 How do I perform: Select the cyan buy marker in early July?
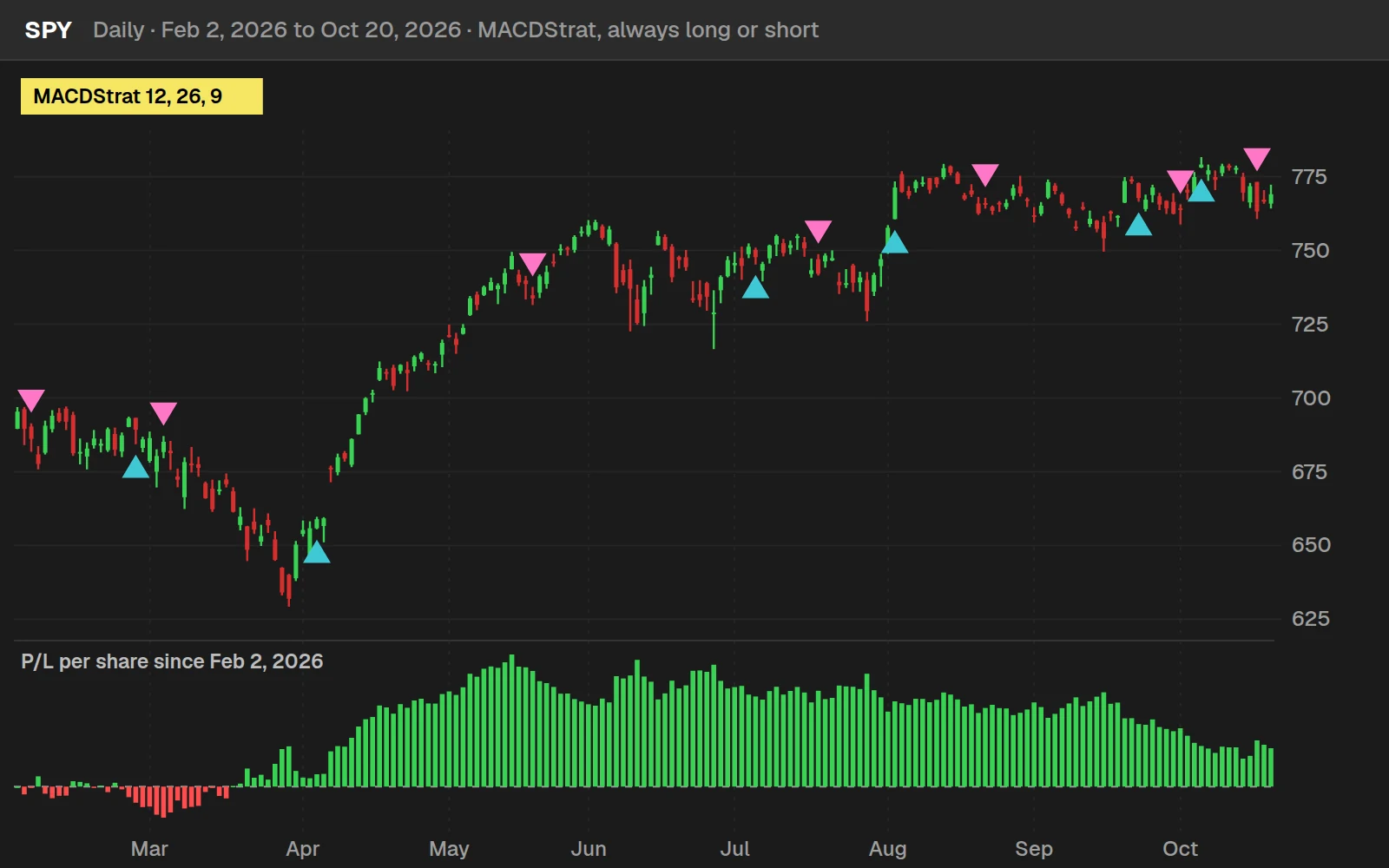(755, 287)
